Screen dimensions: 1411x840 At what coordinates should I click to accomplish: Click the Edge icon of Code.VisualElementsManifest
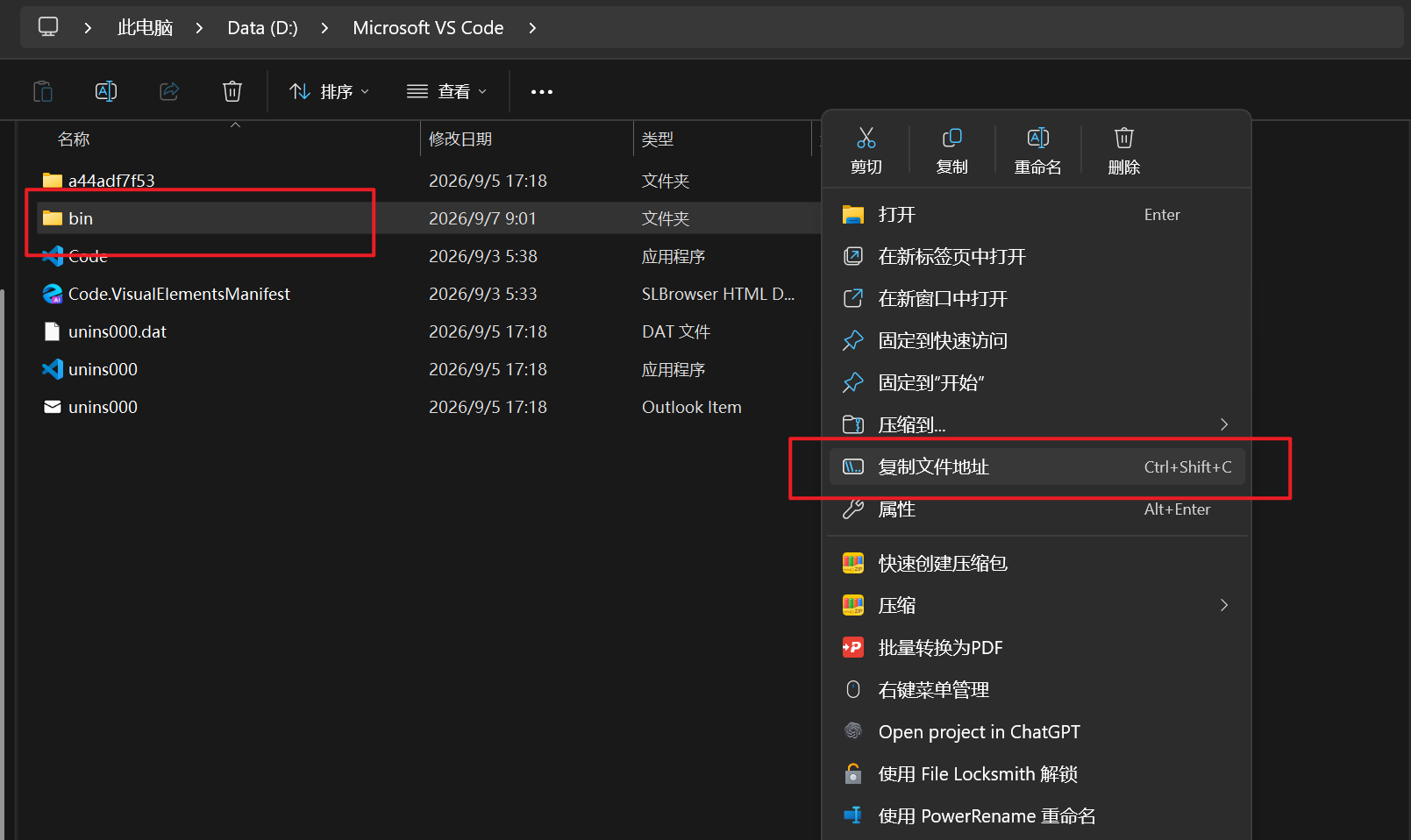point(53,294)
